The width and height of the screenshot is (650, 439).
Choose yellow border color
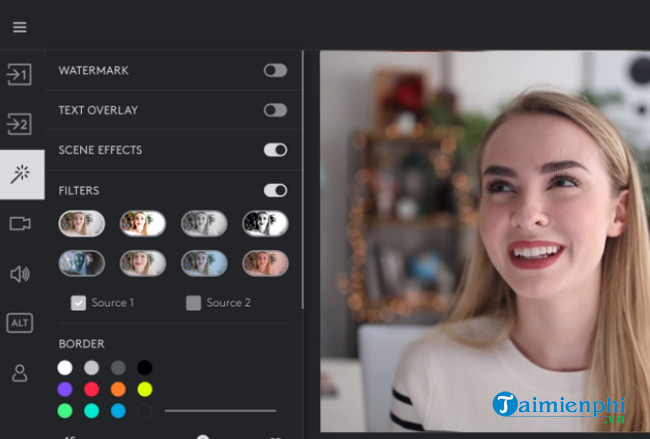tap(145, 389)
